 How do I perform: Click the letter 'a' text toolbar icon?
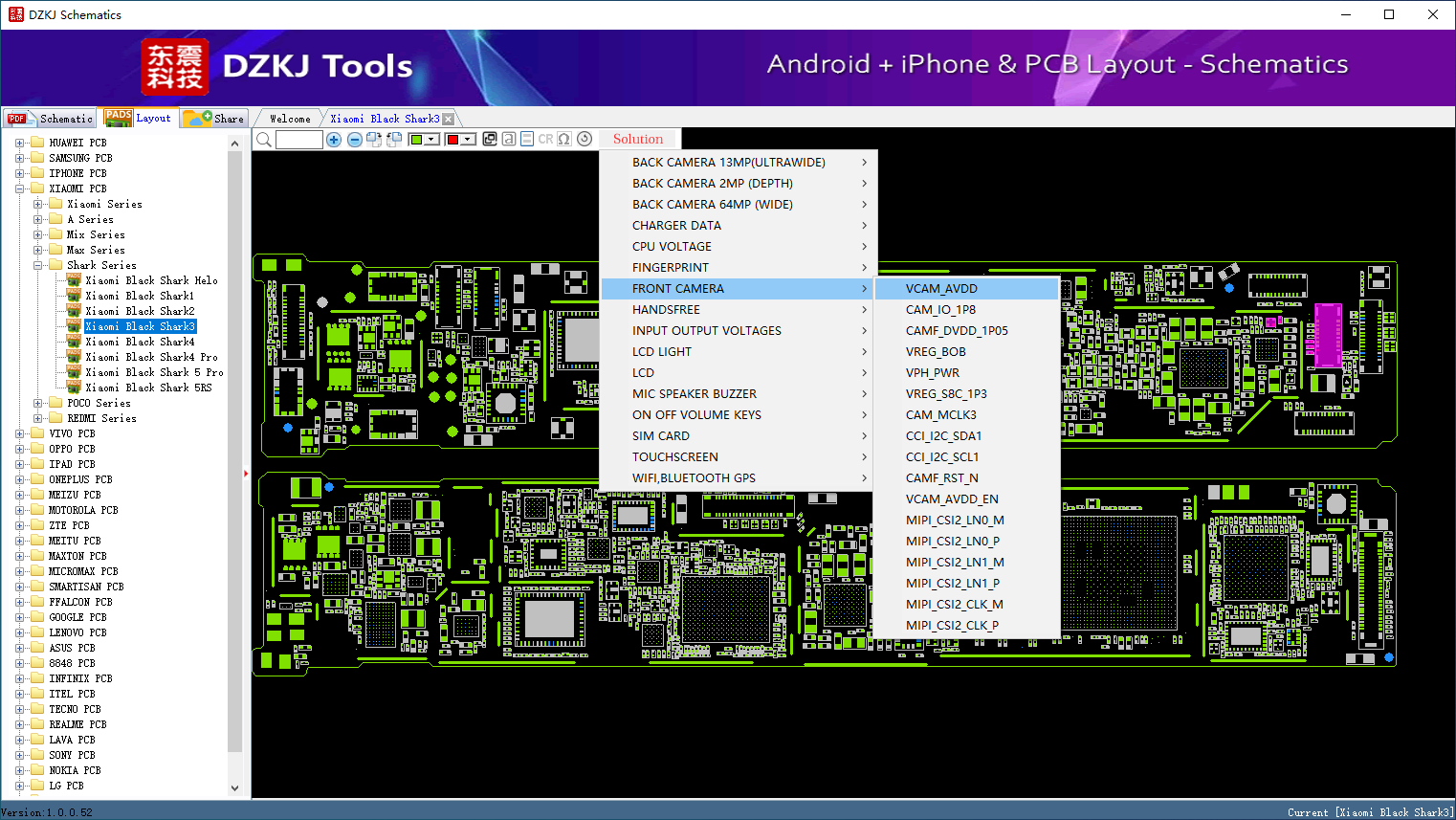point(509,139)
